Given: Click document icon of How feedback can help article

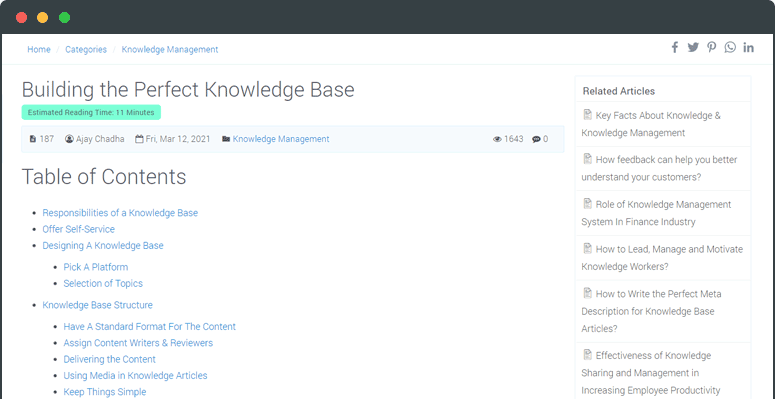Looking at the screenshot, I should point(588,159).
